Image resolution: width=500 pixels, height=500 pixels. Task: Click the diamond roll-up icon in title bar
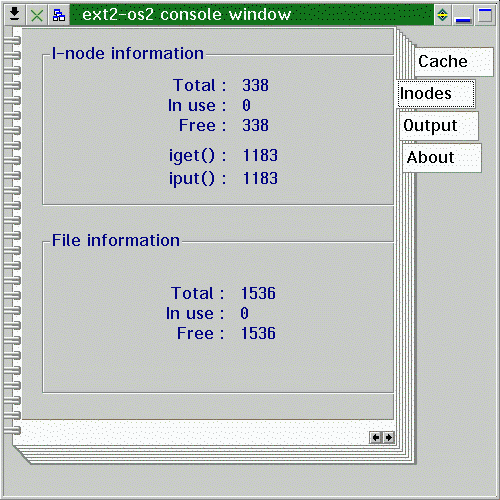442,15
